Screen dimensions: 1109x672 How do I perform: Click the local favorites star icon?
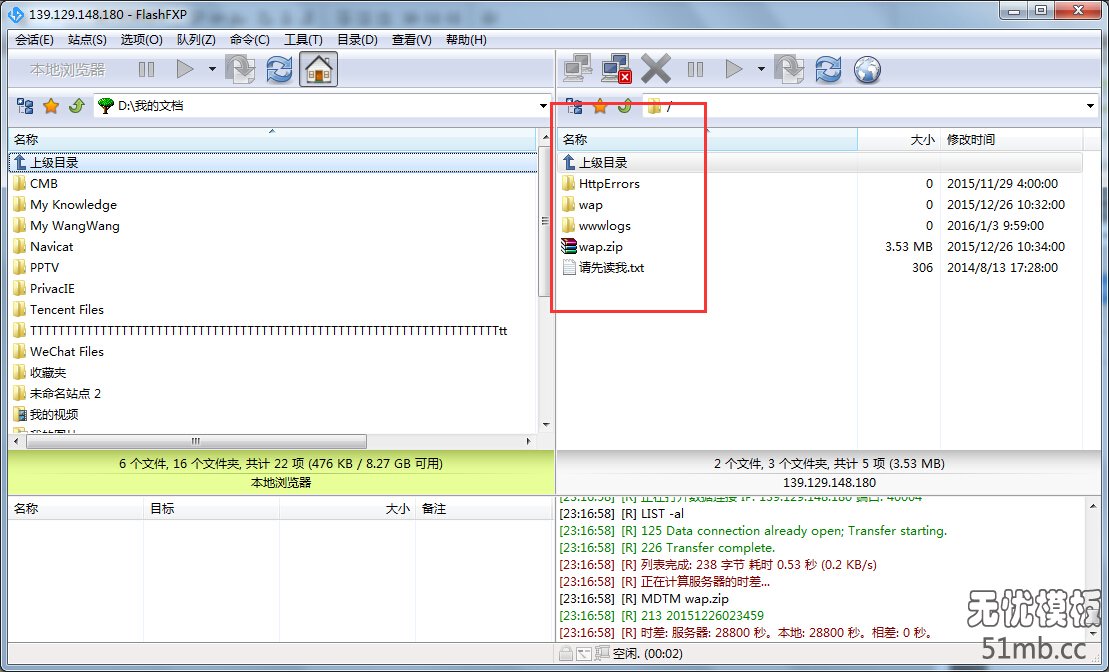click(x=51, y=106)
